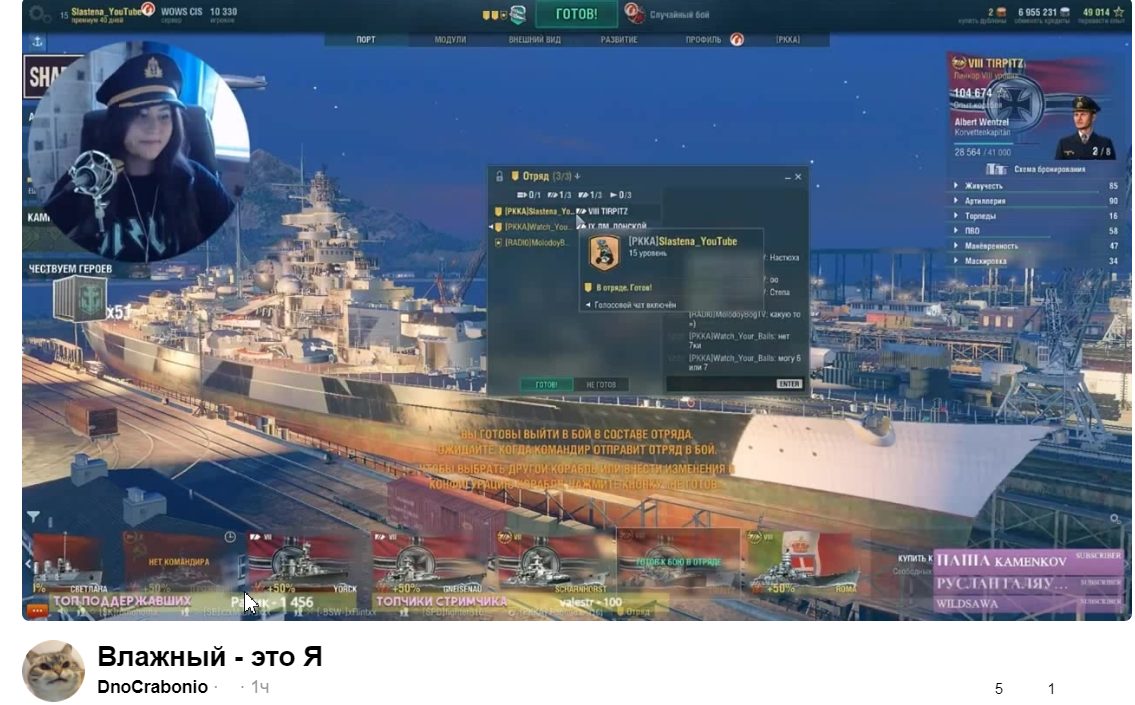Open the random battle type selector icon
This screenshot has width=1135, height=705.
[x=634, y=14]
